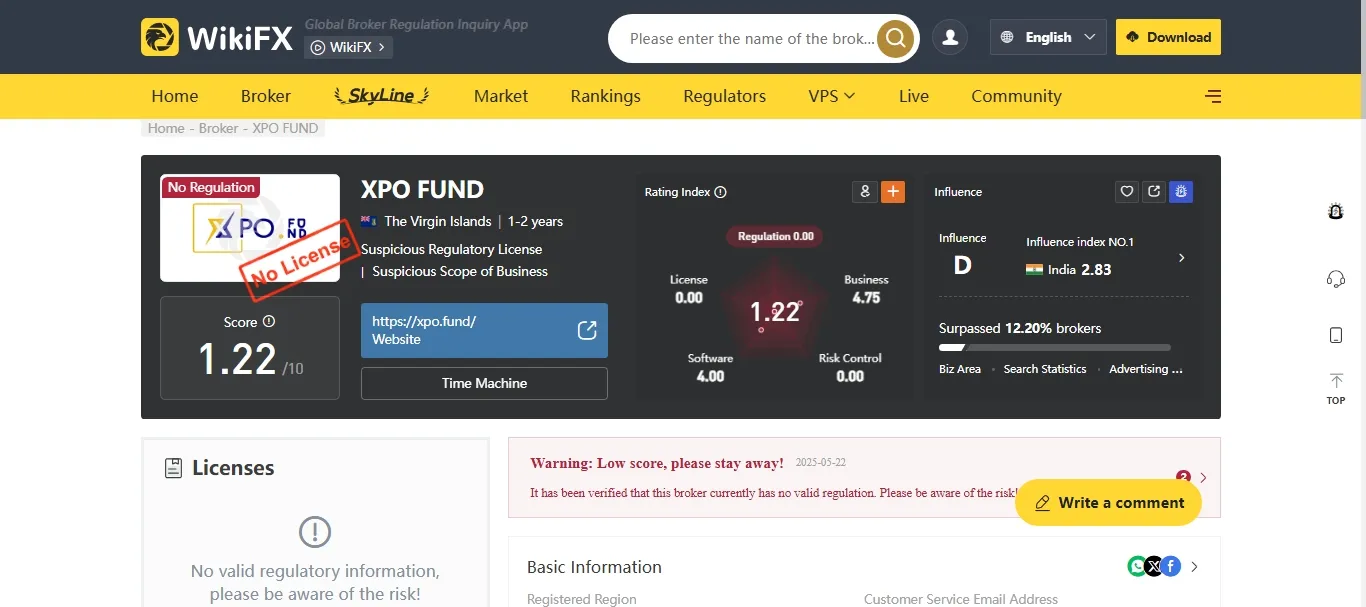Image resolution: width=1366 pixels, height=607 pixels.
Task: Click the heart favorite icon in Influence panel
Action: pos(1127,191)
